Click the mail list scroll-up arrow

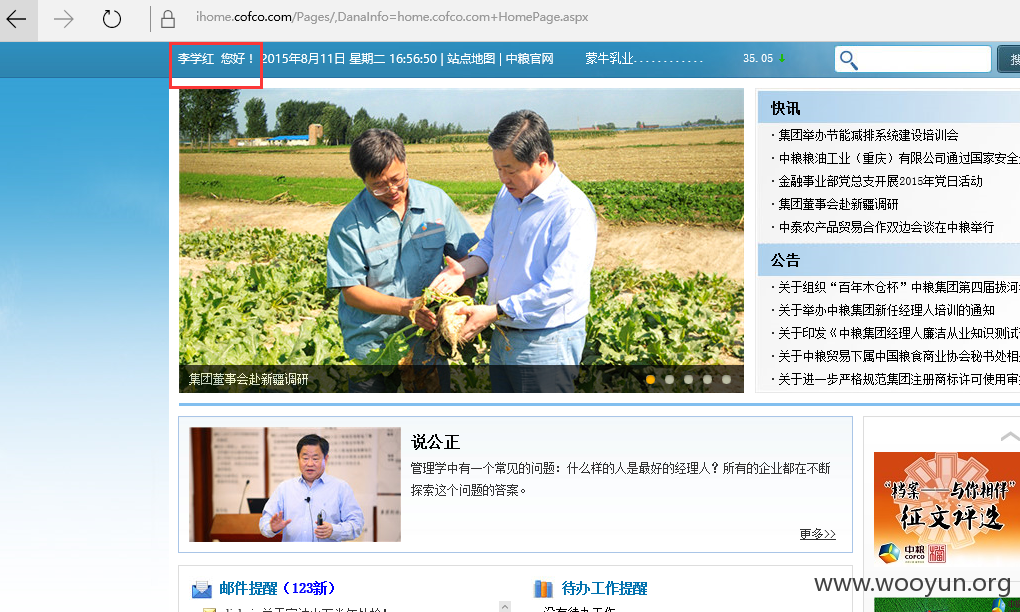(x=505, y=606)
